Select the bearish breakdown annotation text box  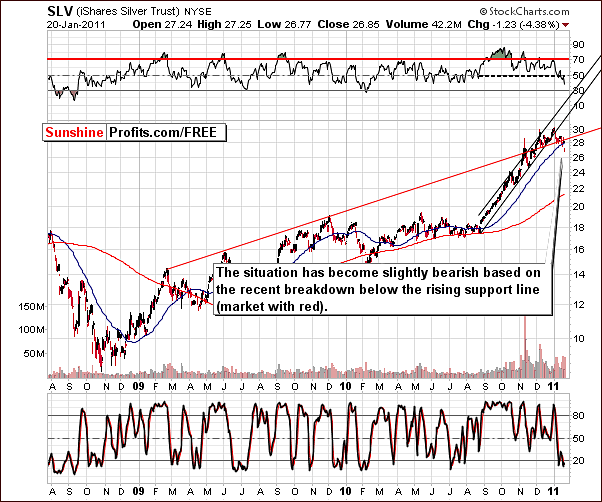click(383, 289)
